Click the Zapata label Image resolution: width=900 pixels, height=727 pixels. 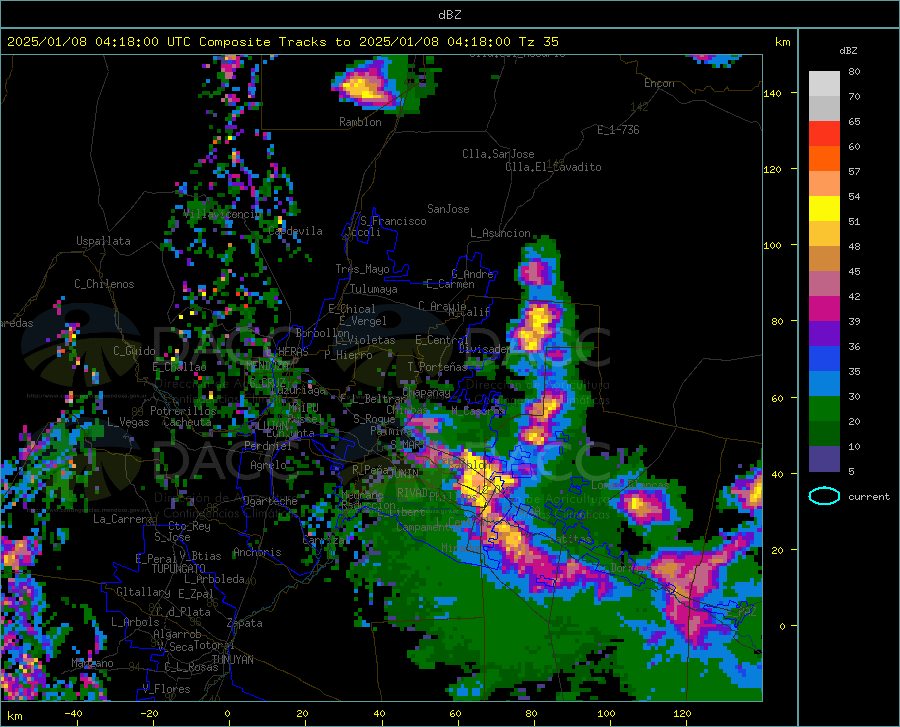click(245, 623)
